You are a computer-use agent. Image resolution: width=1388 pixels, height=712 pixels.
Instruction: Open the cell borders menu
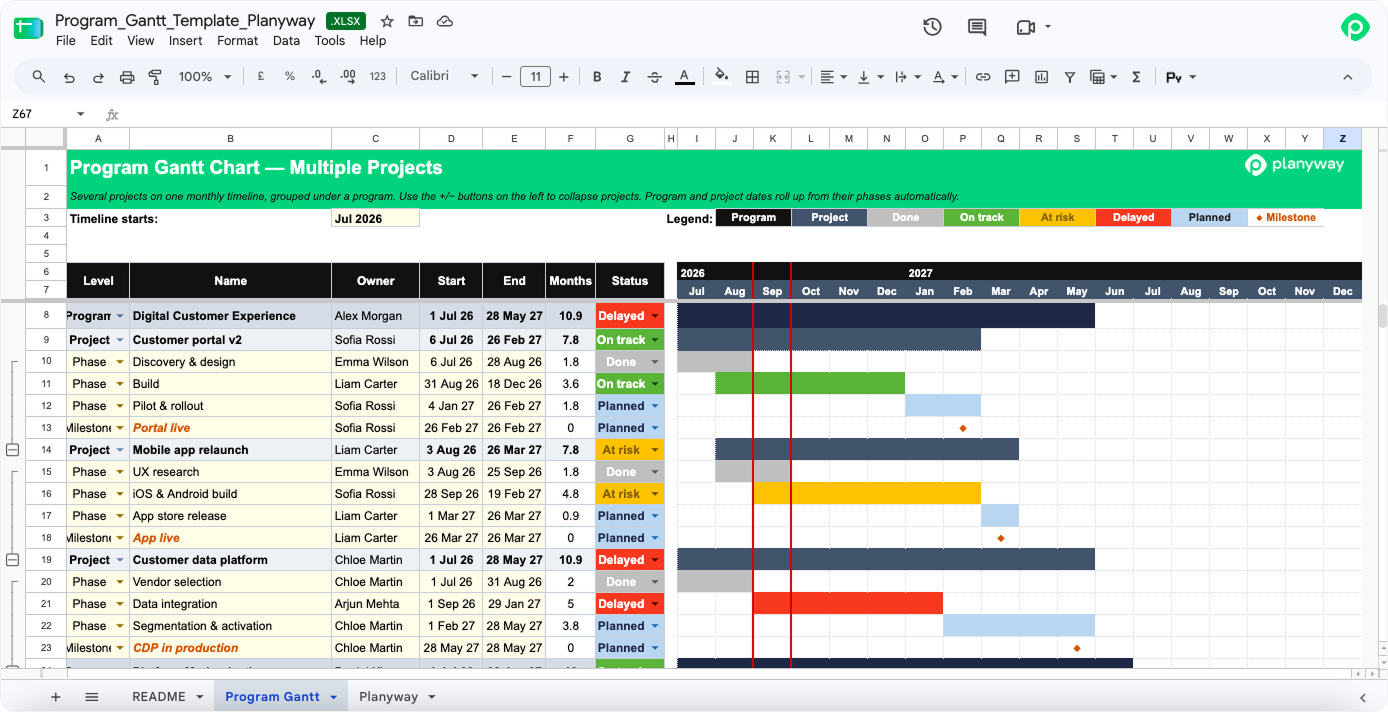coord(752,77)
